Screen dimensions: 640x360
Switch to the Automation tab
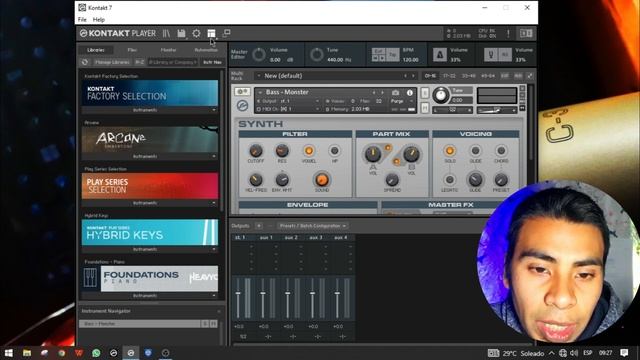[206, 50]
